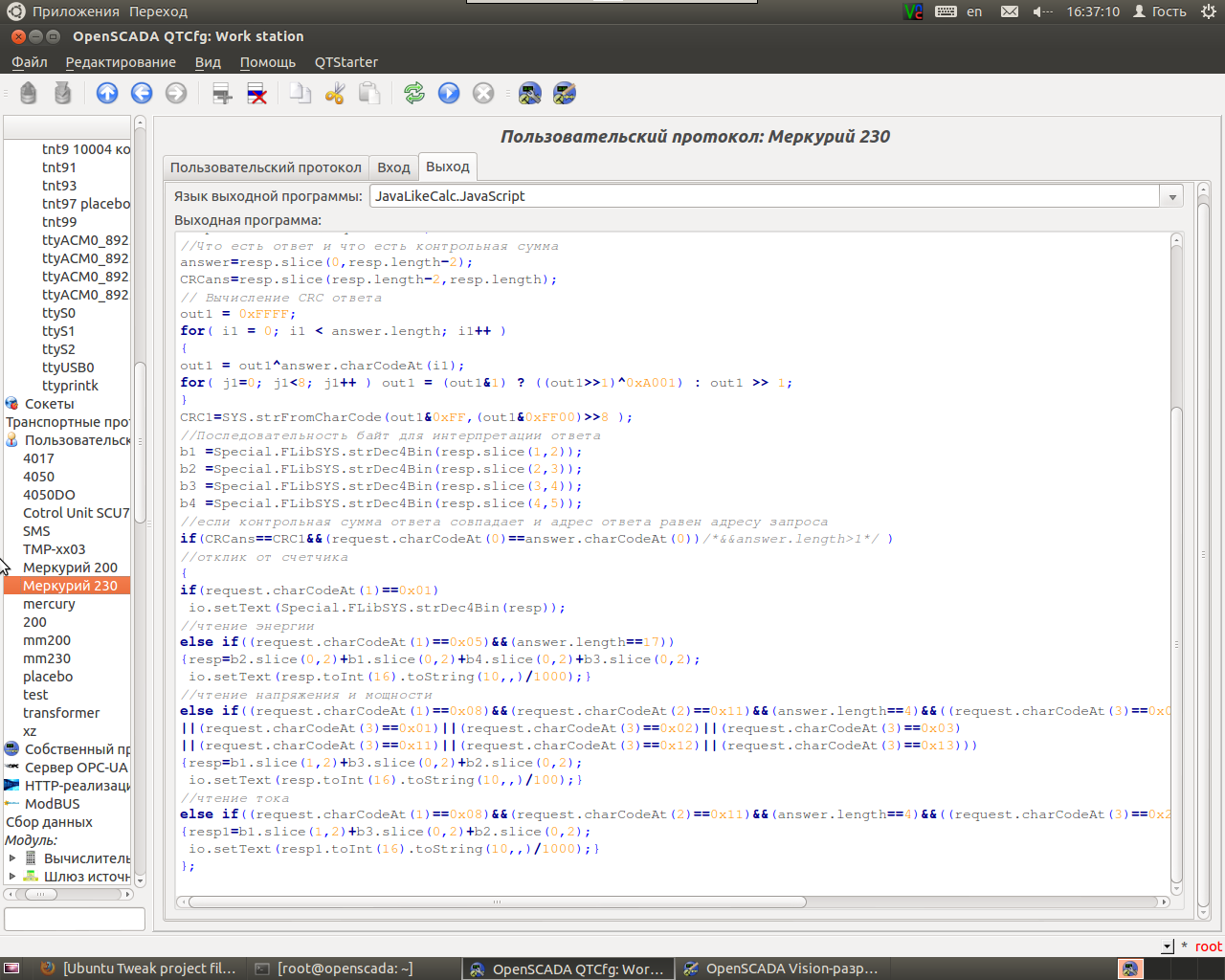The width and height of the screenshot is (1225, 980).
Task: Click the save to database icon
Action: coord(62,93)
